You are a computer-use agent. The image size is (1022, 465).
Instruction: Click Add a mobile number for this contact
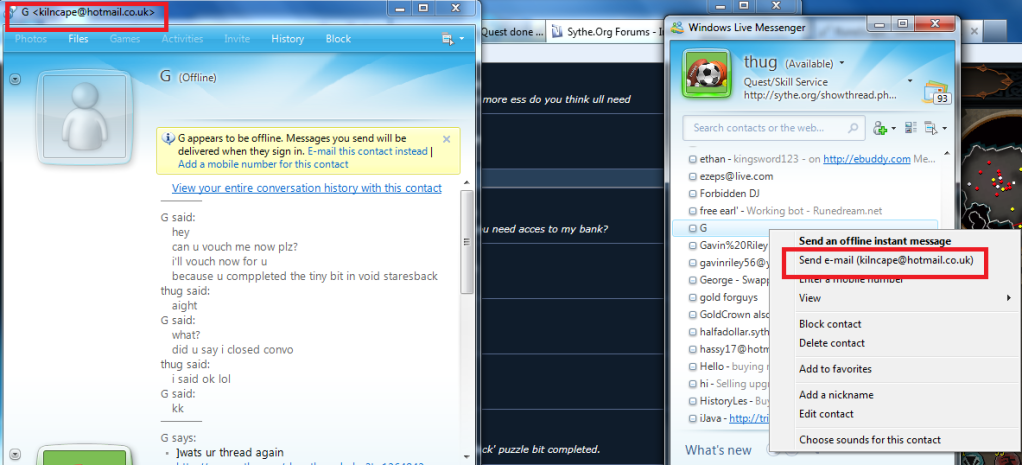(263, 164)
